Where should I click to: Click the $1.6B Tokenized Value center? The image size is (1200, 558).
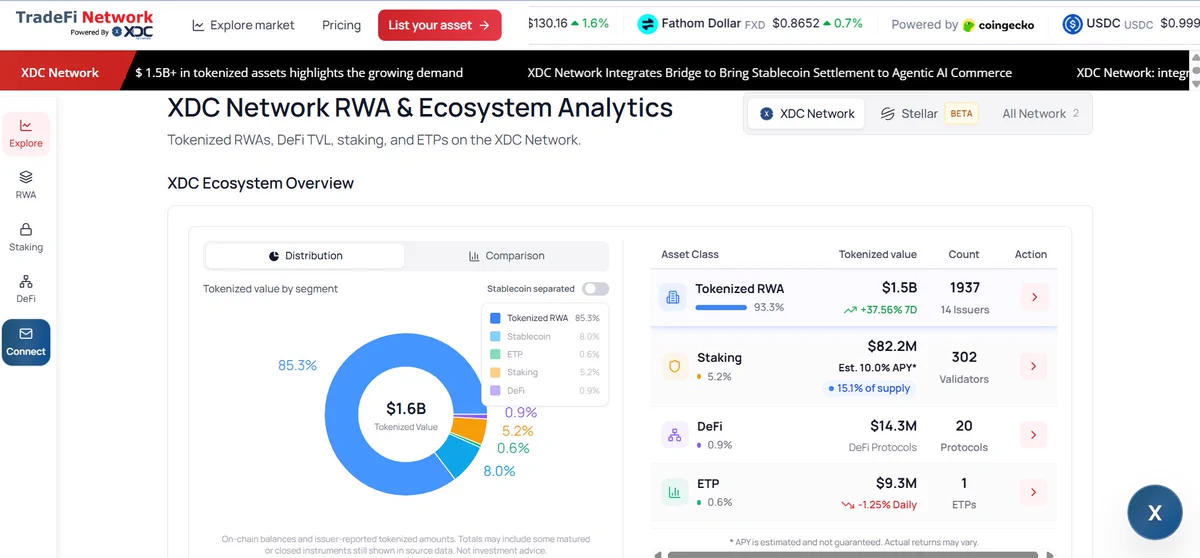point(406,415)
